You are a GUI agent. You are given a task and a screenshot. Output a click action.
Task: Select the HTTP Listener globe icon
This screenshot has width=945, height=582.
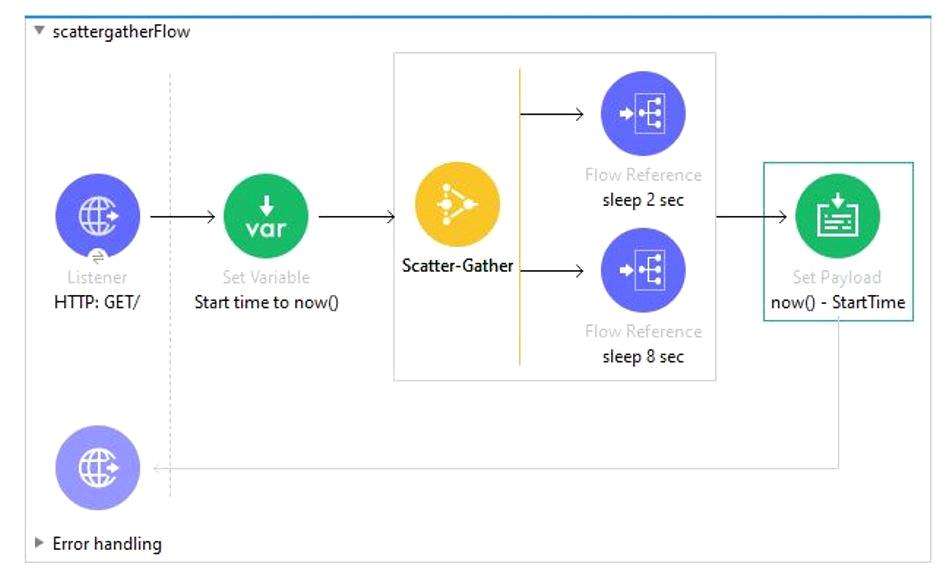pyautogui.click(x=98, y=215)
